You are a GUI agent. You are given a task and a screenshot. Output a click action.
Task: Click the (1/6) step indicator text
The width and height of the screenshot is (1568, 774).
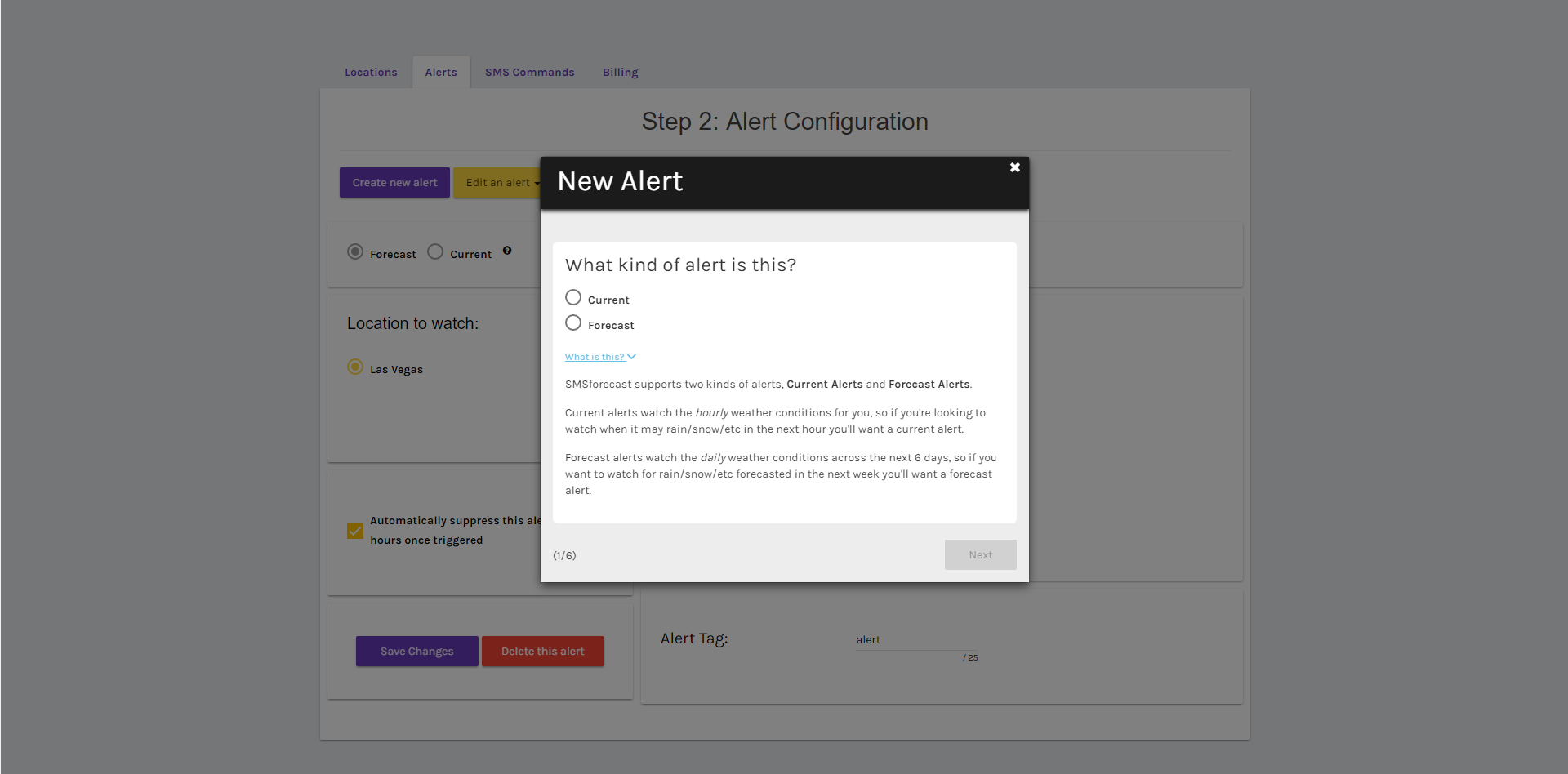coord(564,555)
